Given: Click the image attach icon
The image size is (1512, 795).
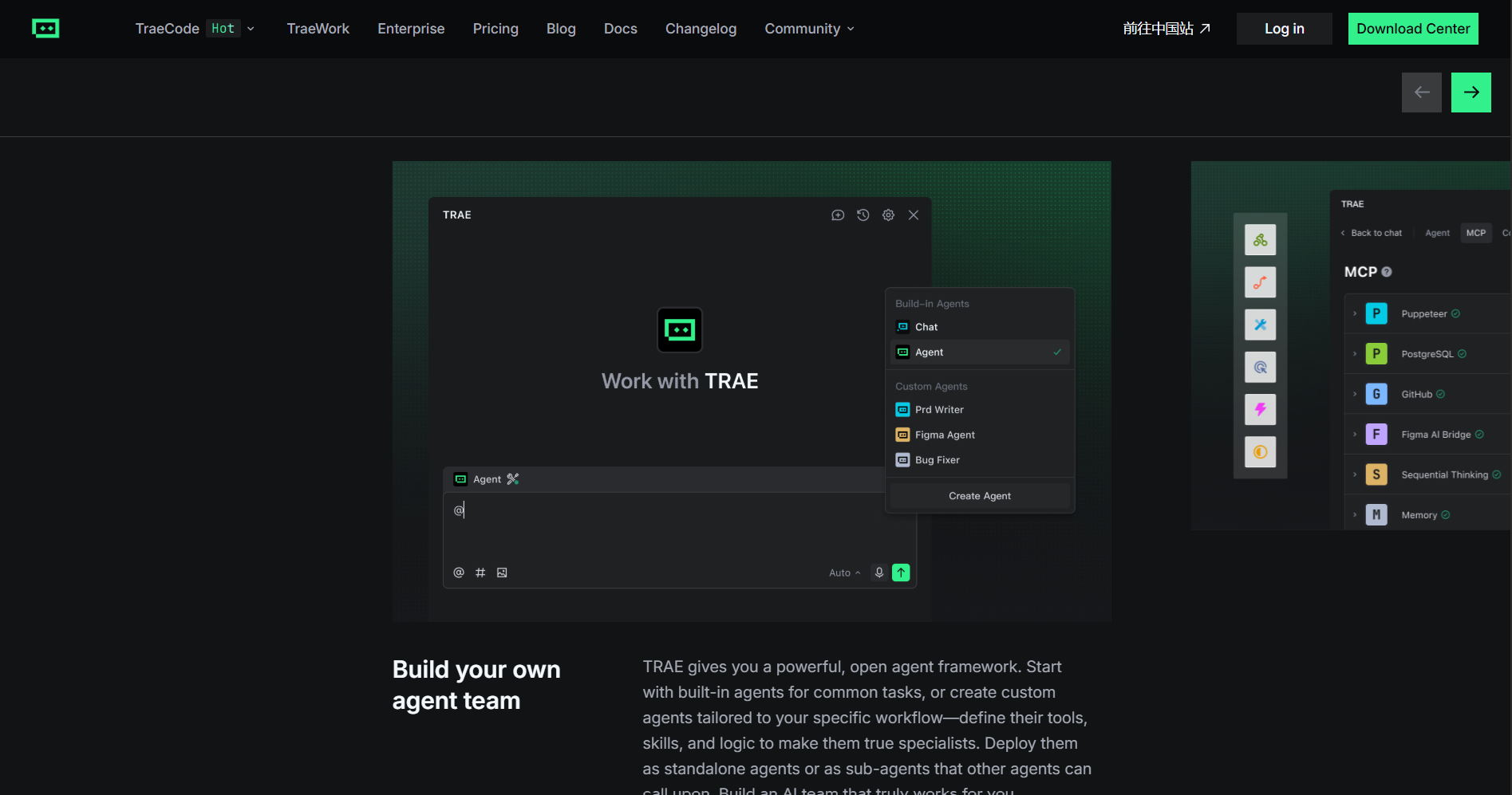Looking at the screenshot, I should click(x=502, y=573).
